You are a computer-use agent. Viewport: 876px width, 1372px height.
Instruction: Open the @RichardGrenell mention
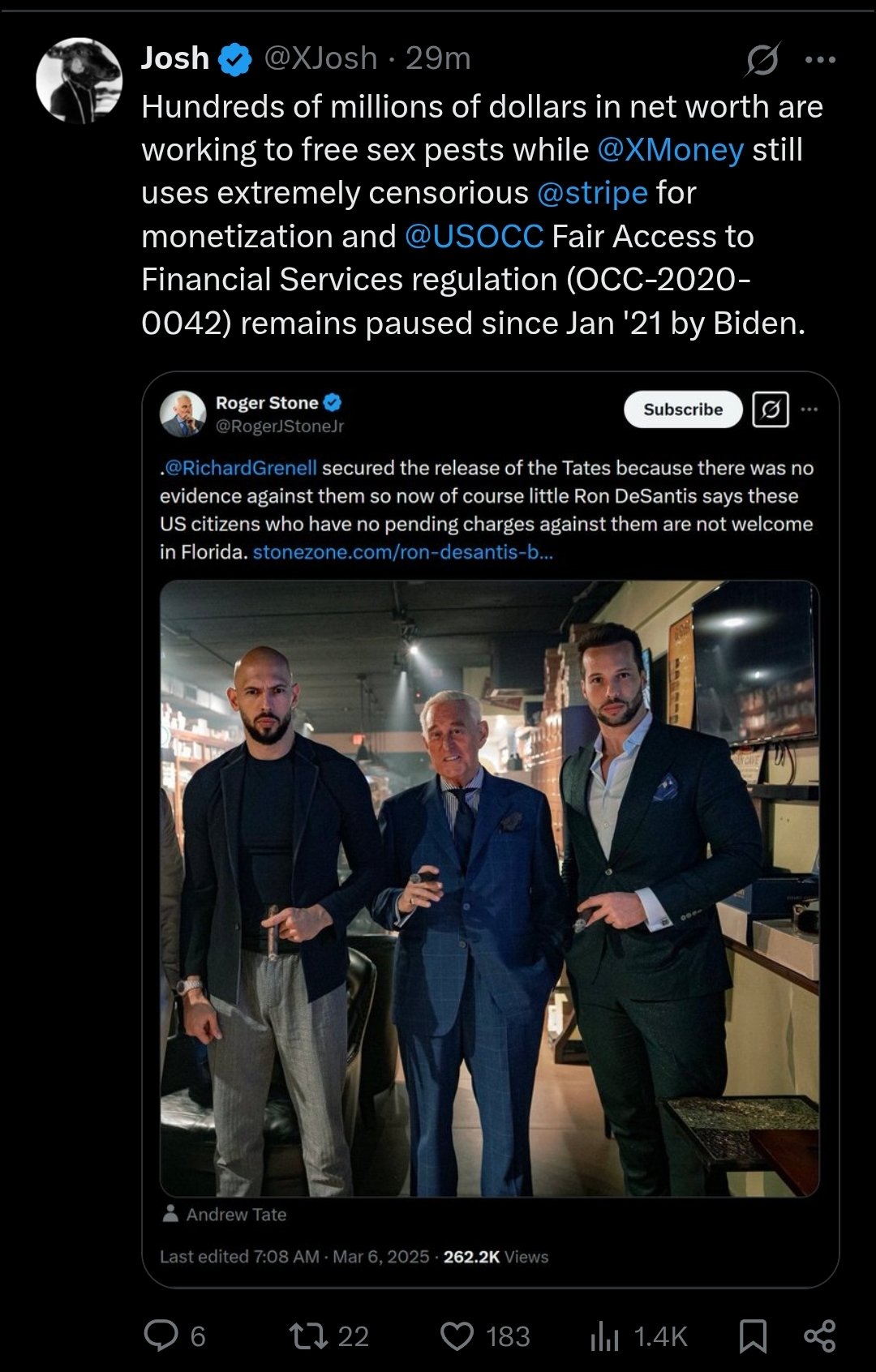click(241, 468)
